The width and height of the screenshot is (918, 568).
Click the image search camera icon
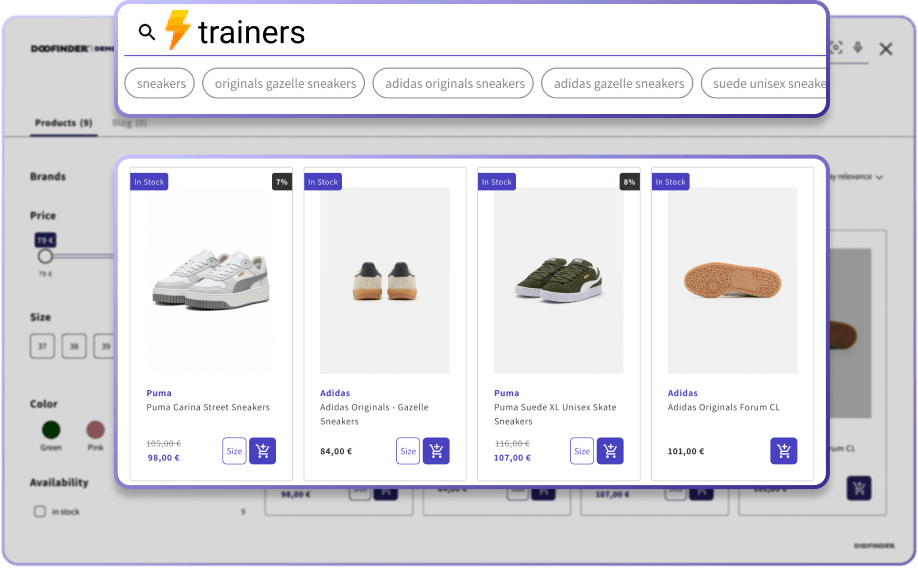(x=836, y=48)
